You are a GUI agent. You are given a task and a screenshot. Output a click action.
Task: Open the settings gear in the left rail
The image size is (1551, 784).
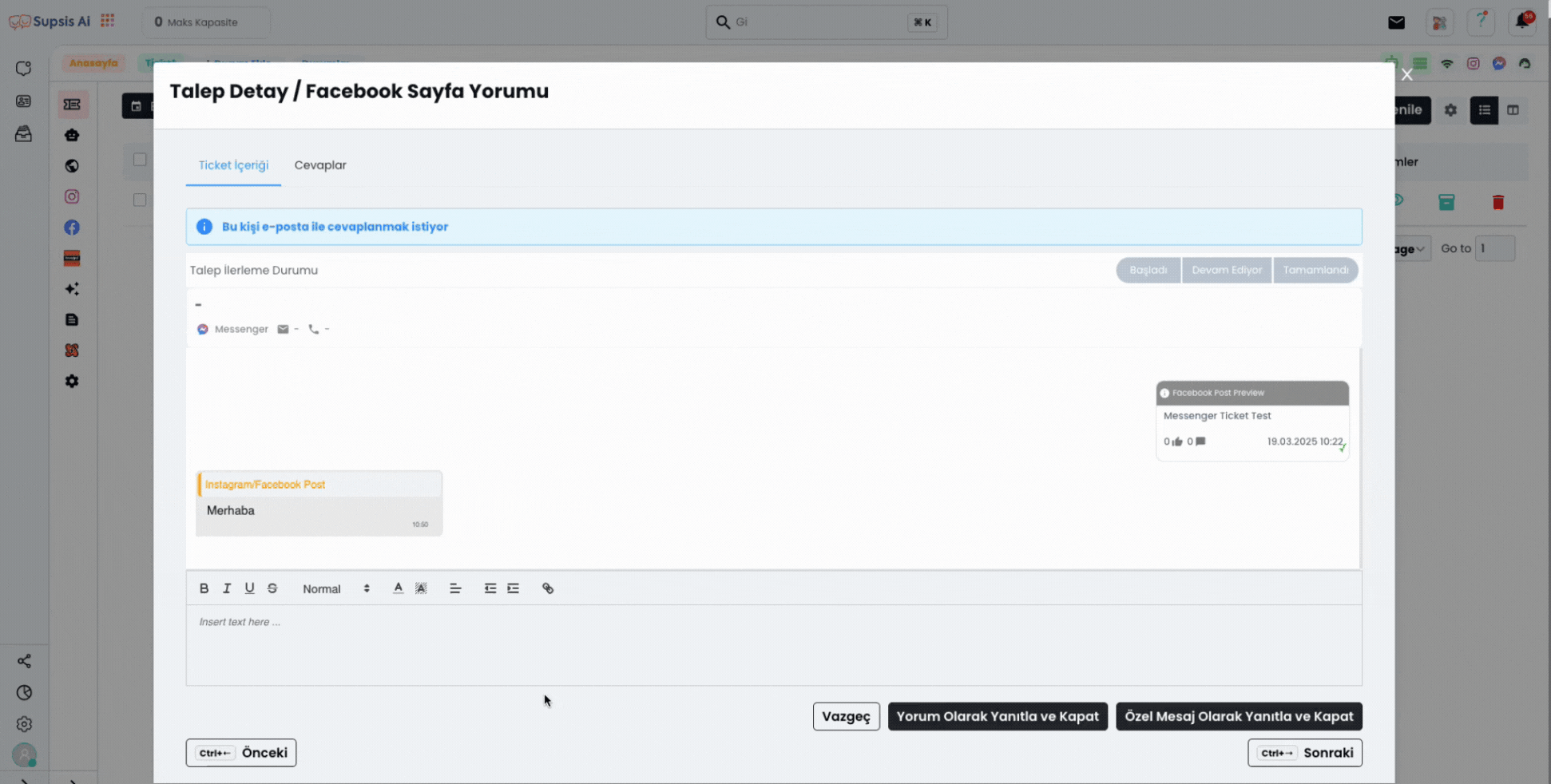(x=24, y=724)
